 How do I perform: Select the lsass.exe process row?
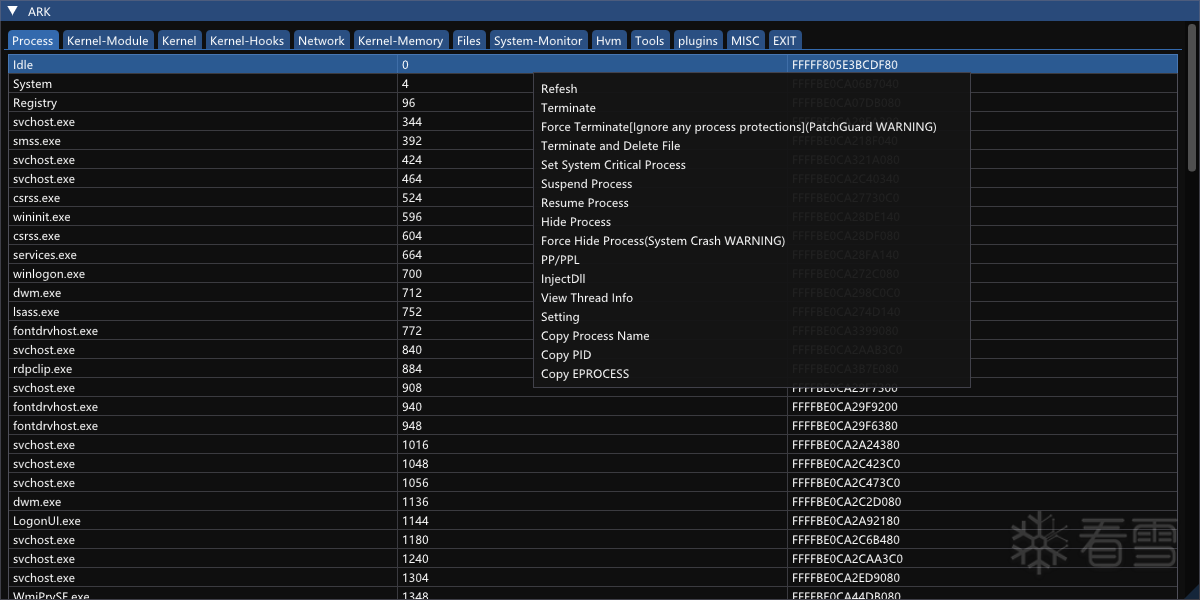(x=593, y=312)
